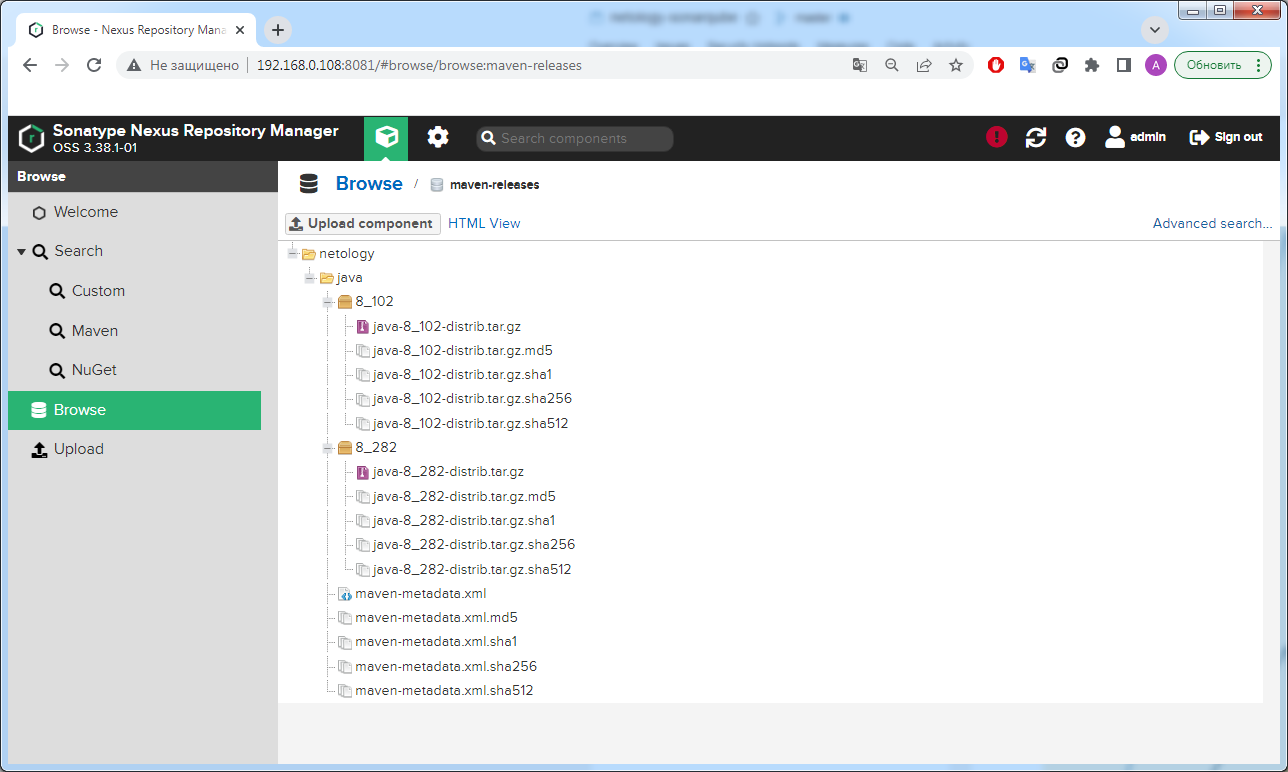Select java-8_282-distrib.tar.gz.sha512 file

pos(472,569)
